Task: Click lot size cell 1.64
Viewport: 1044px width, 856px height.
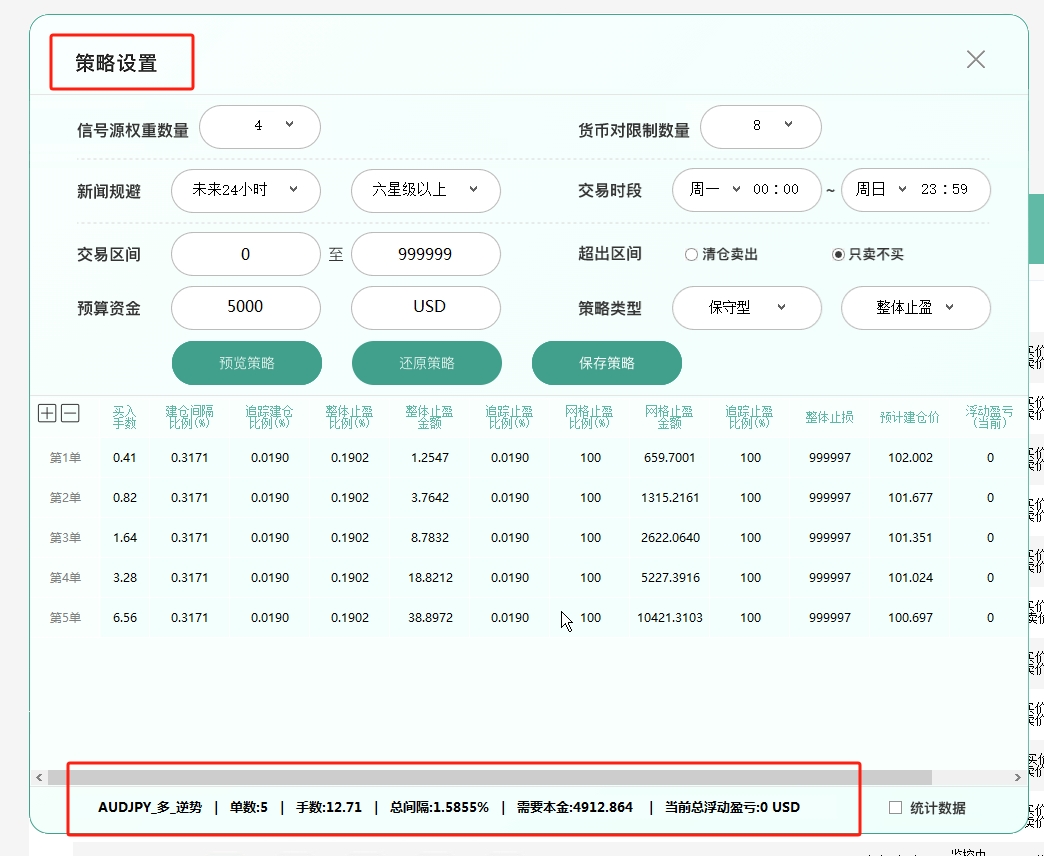Action: (125, 538)
